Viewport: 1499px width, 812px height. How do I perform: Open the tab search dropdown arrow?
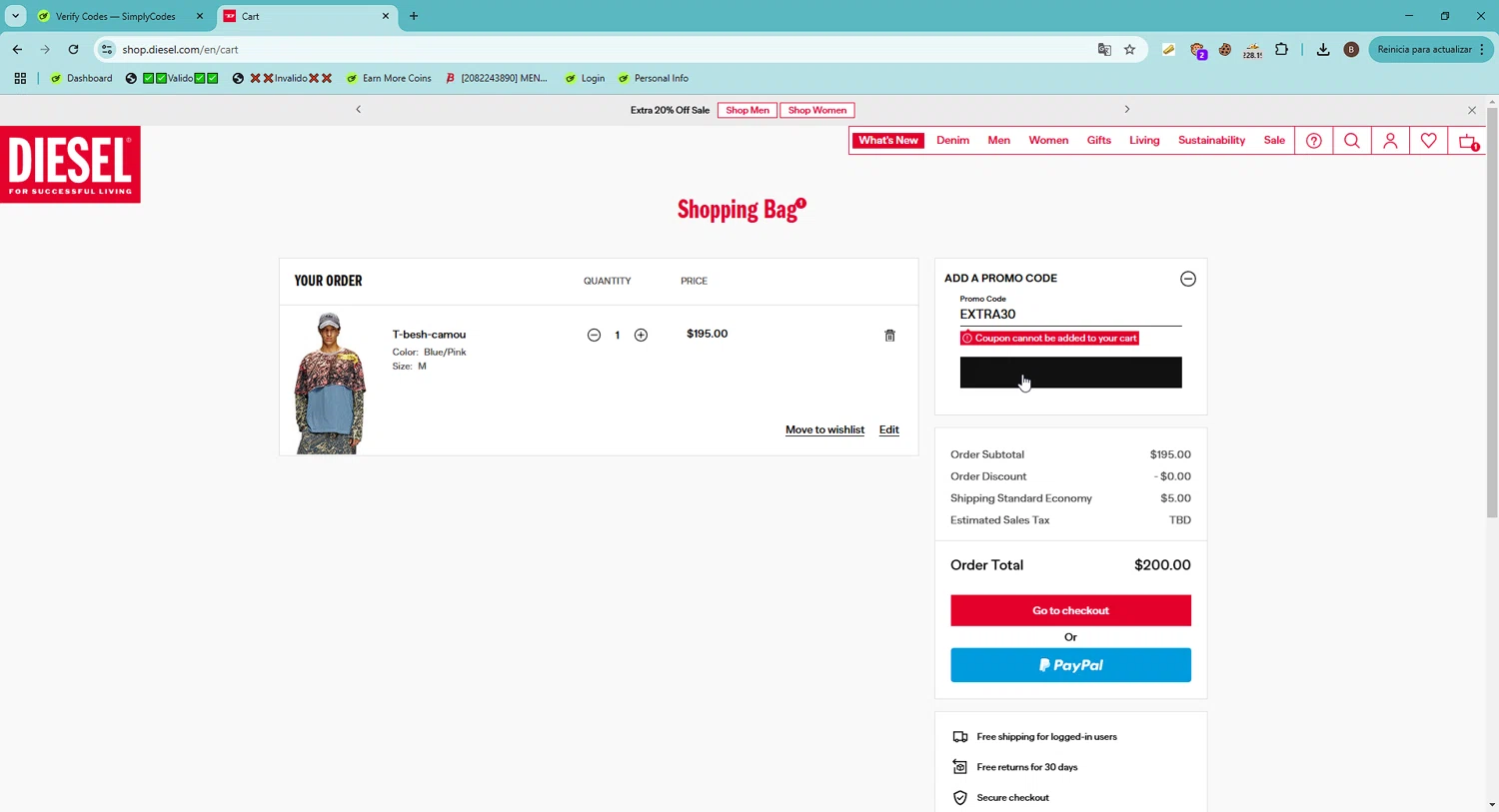[x=15, y=16]
